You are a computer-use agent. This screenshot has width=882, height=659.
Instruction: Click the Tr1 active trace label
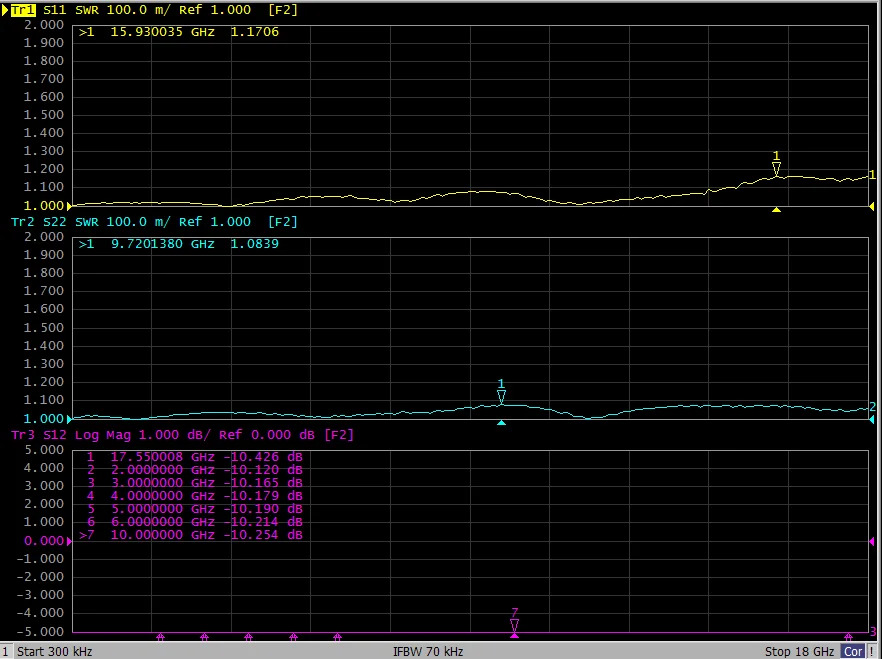tap(23, 10)
